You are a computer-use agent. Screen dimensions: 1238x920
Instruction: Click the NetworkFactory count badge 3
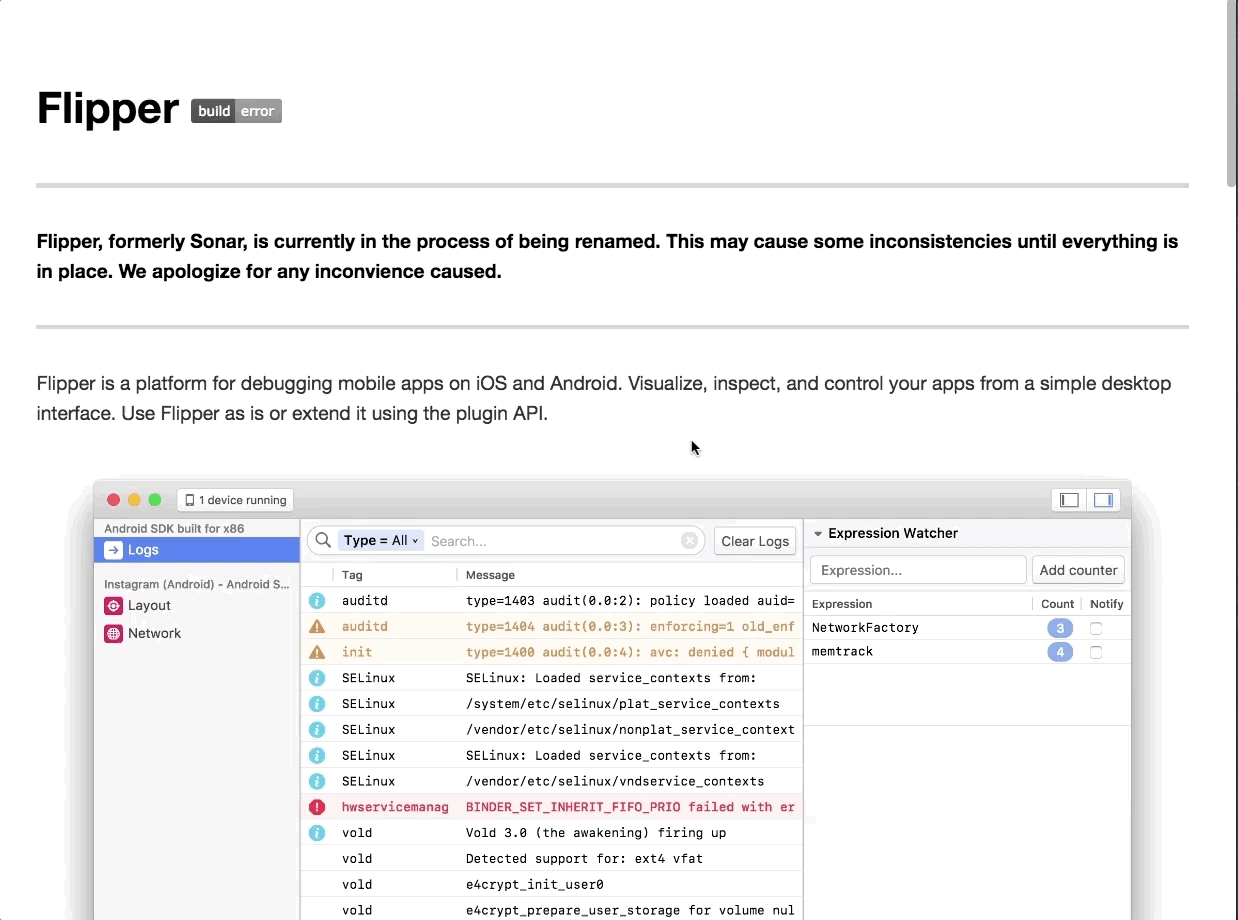tap(1059, 628)
